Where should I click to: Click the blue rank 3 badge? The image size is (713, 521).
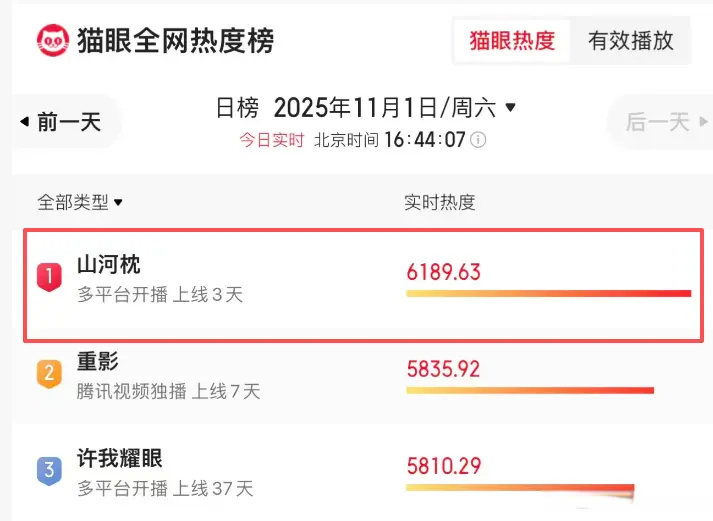(49, 470)
